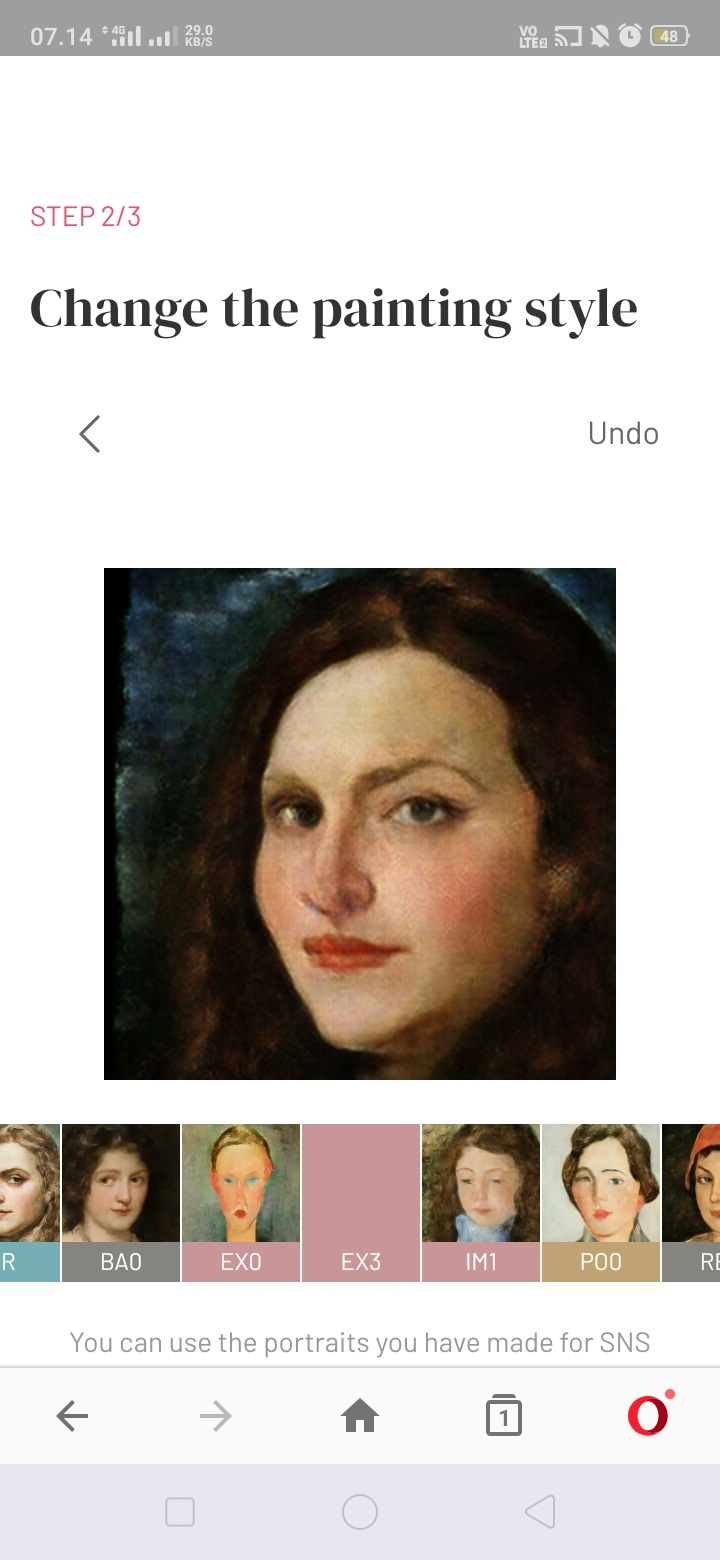Select the BA0 painting style thumbnail
This screenshot has height=1560, width=720.
[121, 1202]
